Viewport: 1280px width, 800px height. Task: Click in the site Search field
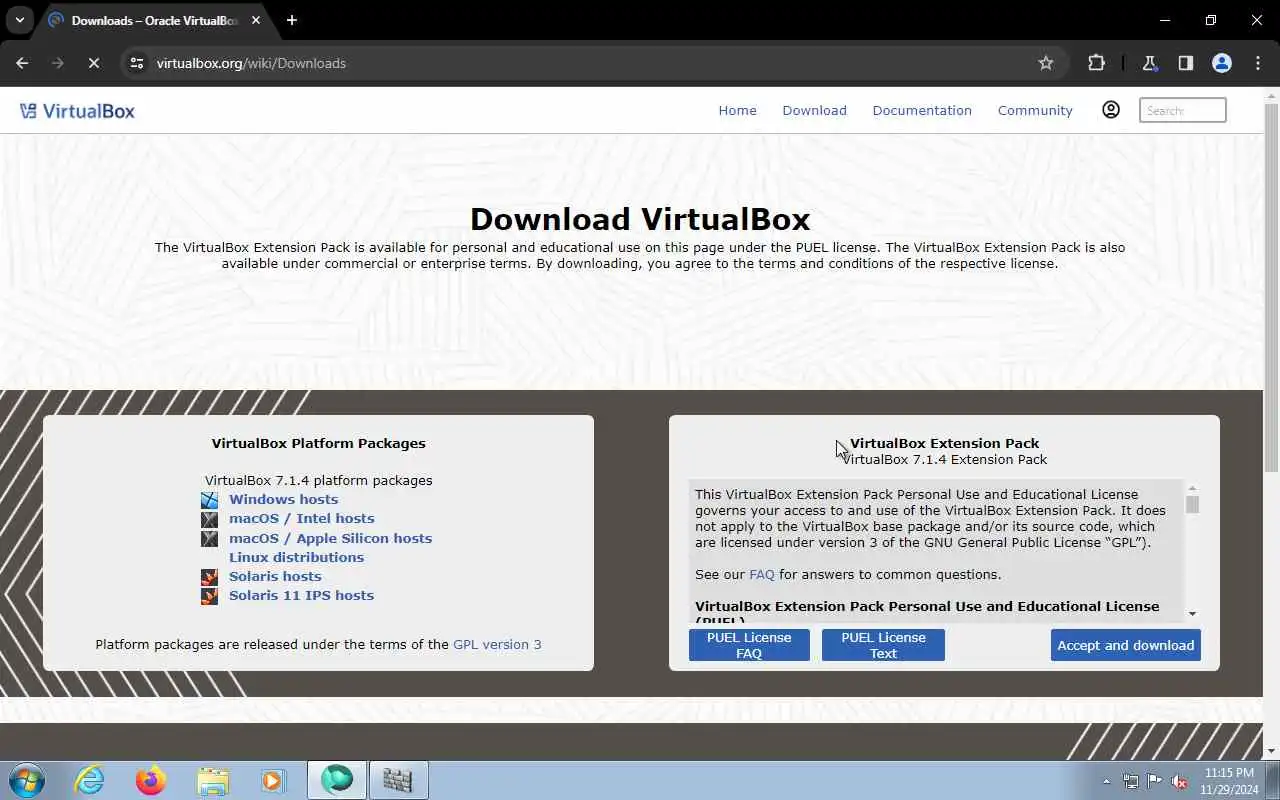coord(1183,110)
